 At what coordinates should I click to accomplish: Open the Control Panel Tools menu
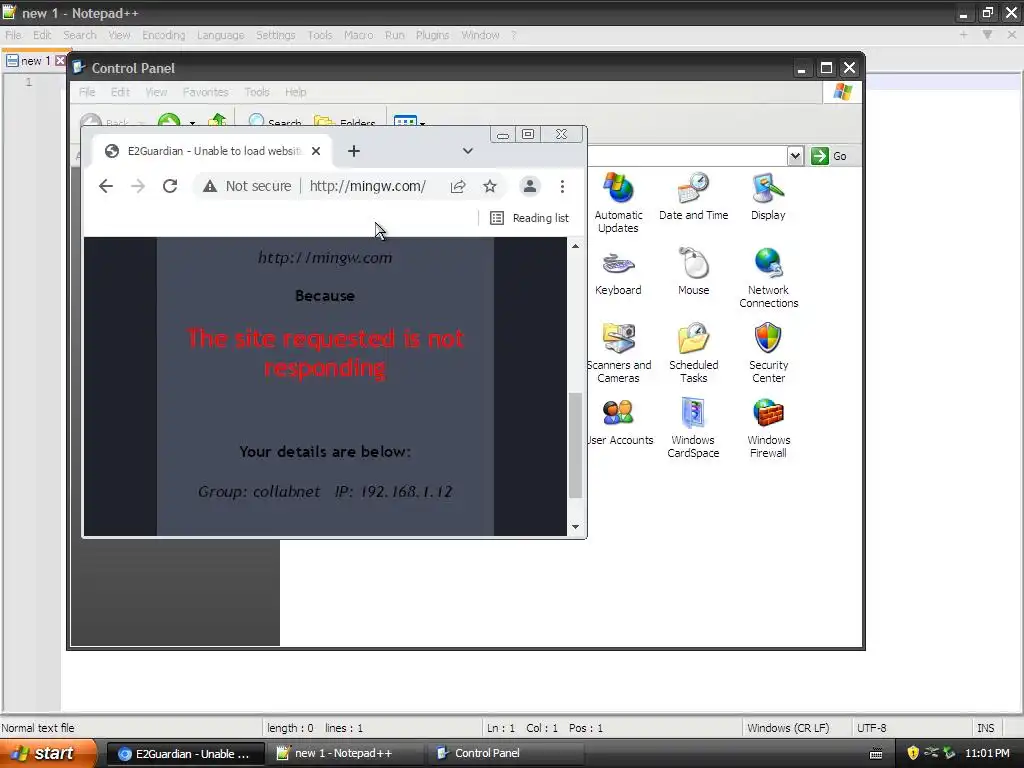[257, 92]
